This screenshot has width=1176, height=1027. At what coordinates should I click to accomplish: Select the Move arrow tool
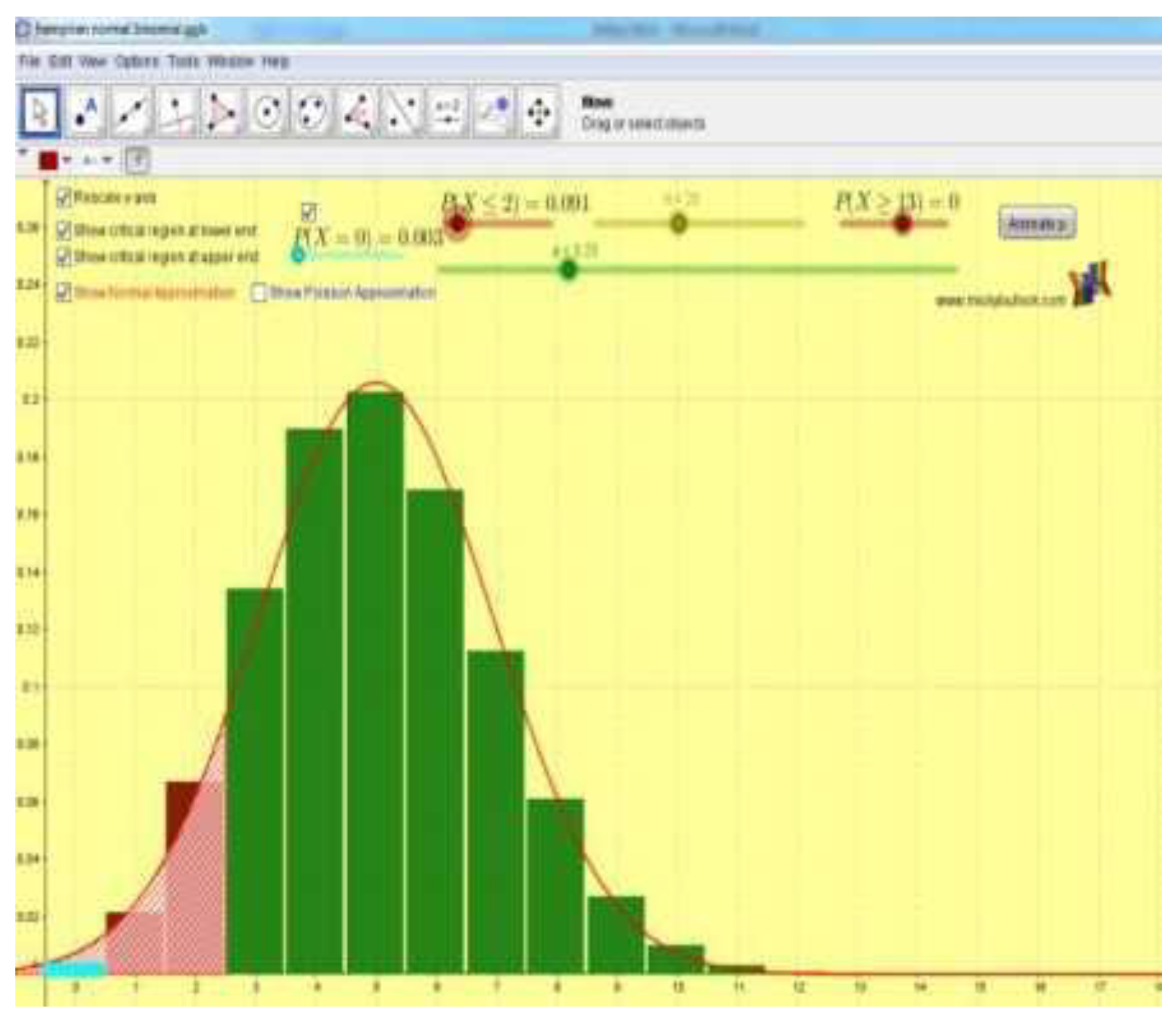coord(40,113)
